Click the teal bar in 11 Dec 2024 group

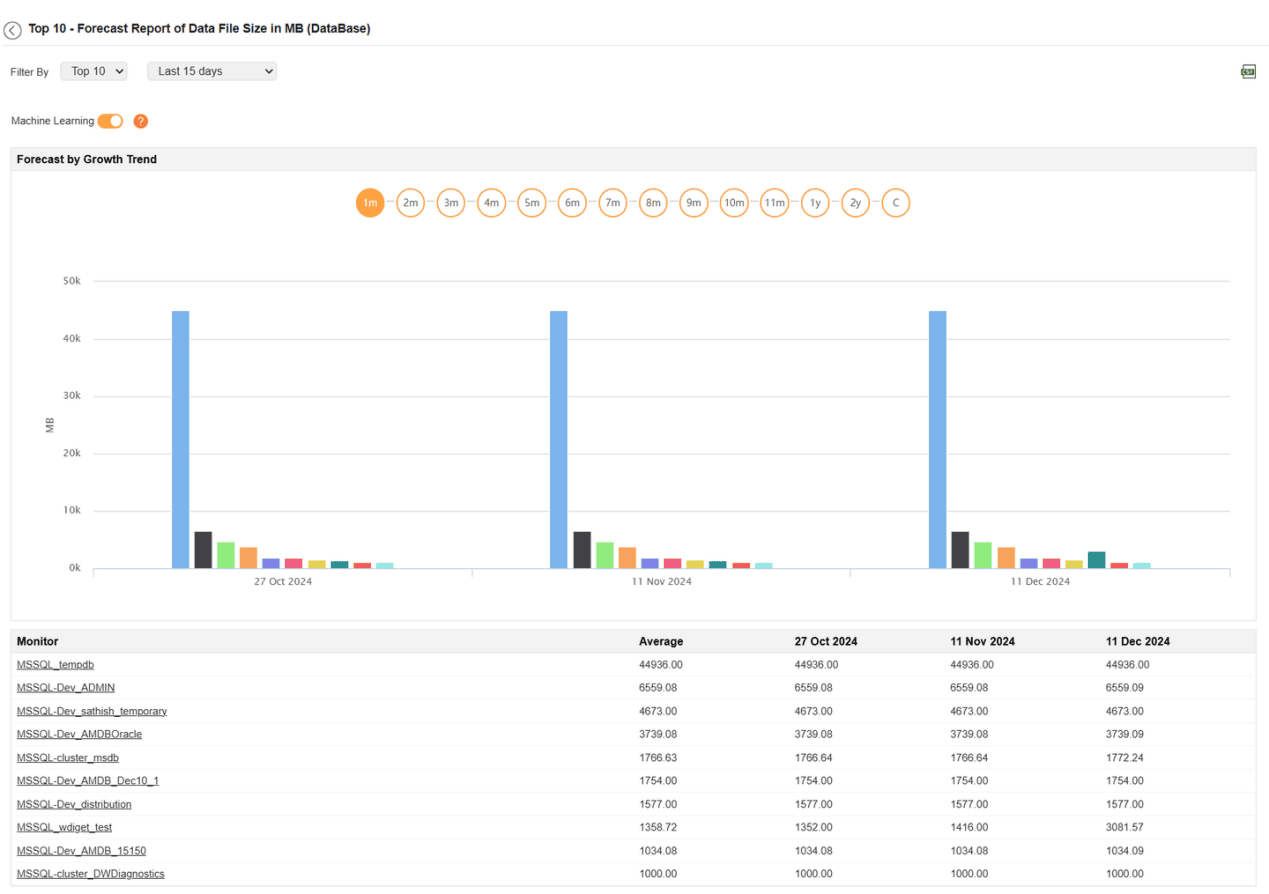click(x=1096, y=560)
